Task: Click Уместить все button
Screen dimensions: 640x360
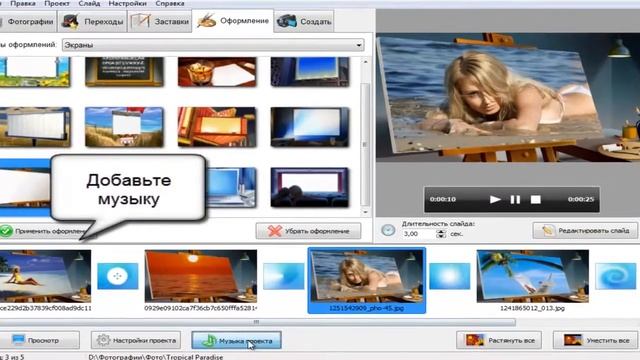Action: [x=596, y=340]
